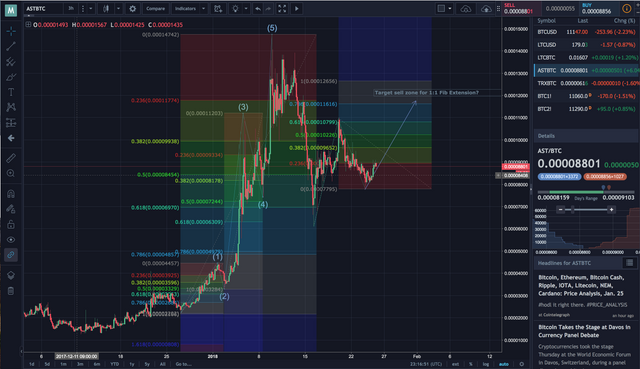Toggle the headlines list view icon
The image size is (640, 369).
tap(629, 263)
